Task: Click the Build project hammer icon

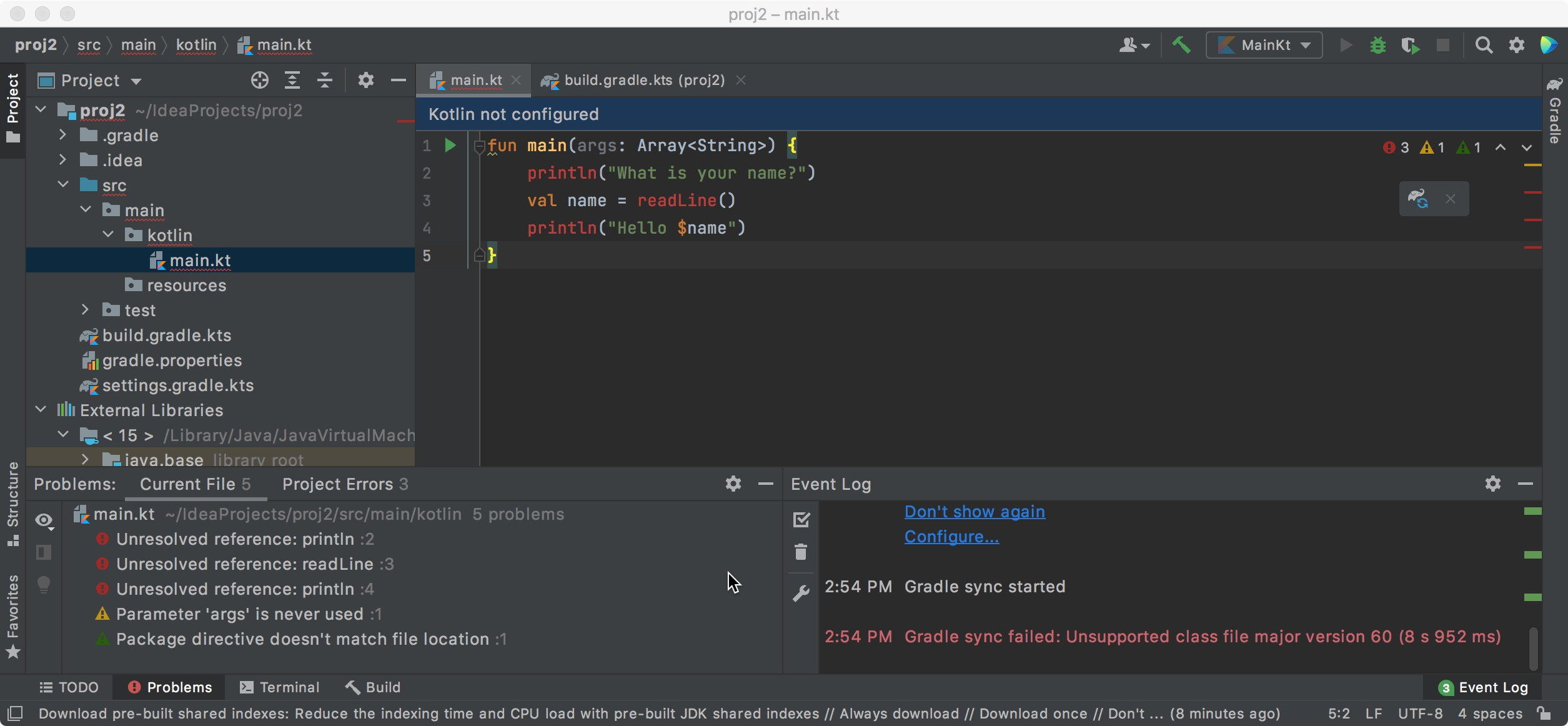Action: 1181,45
